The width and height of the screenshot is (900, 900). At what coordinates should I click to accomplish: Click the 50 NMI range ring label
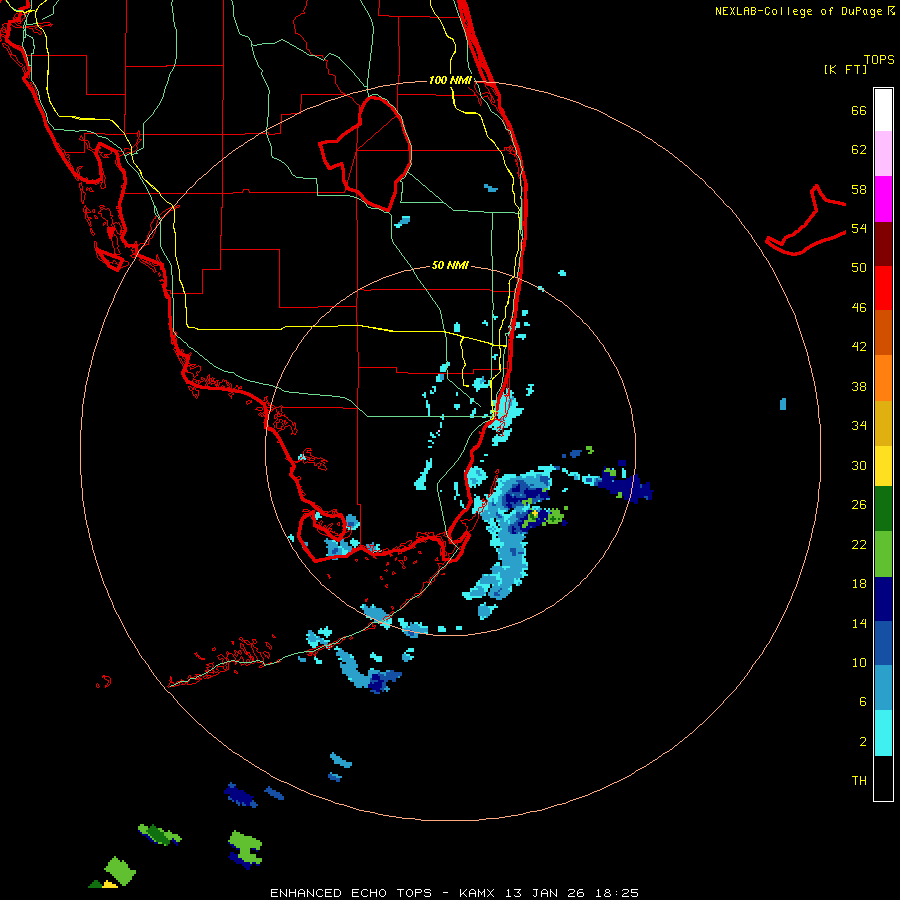[450, 265]
